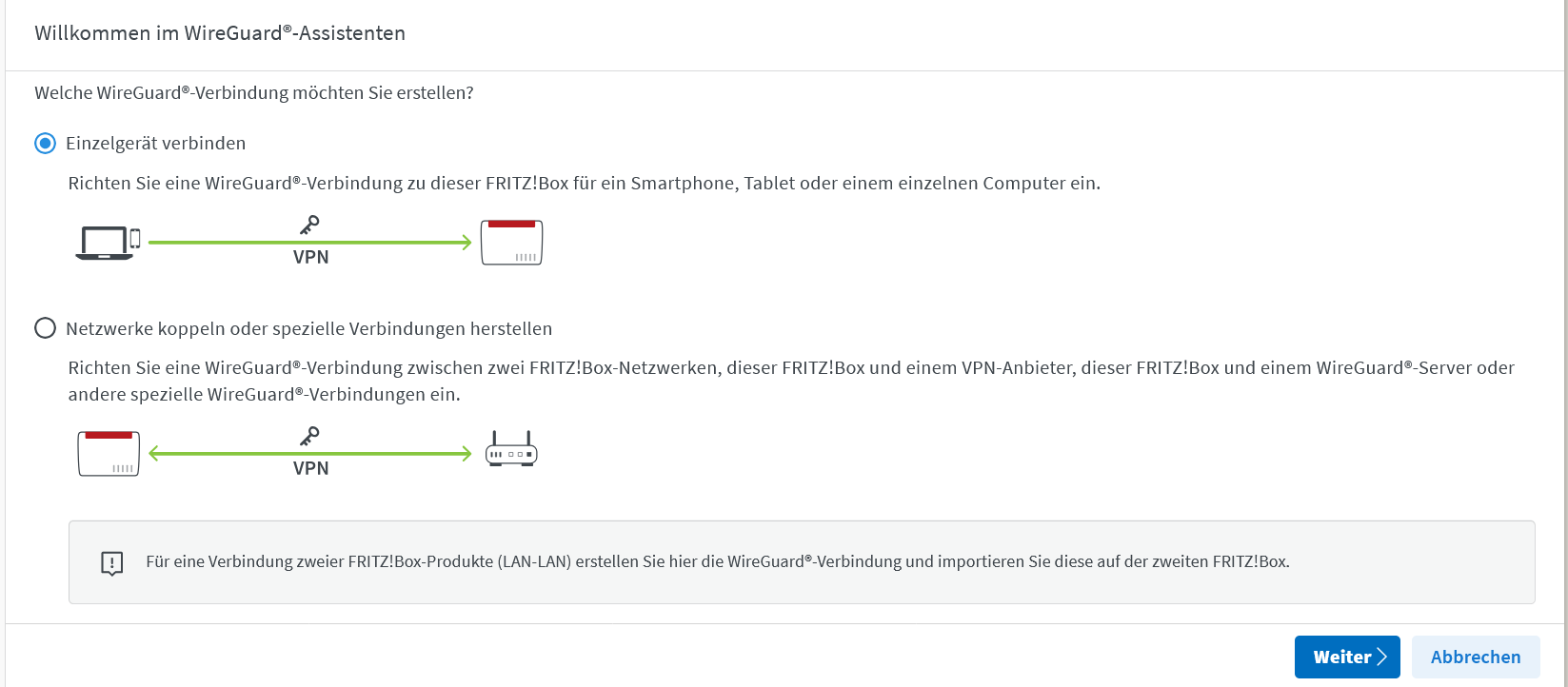Image resolution: width=1568 pixels, height=687 pixels.
Task: Click the exclamation speech-bubble info icon
Action: [x=112, y=563]
